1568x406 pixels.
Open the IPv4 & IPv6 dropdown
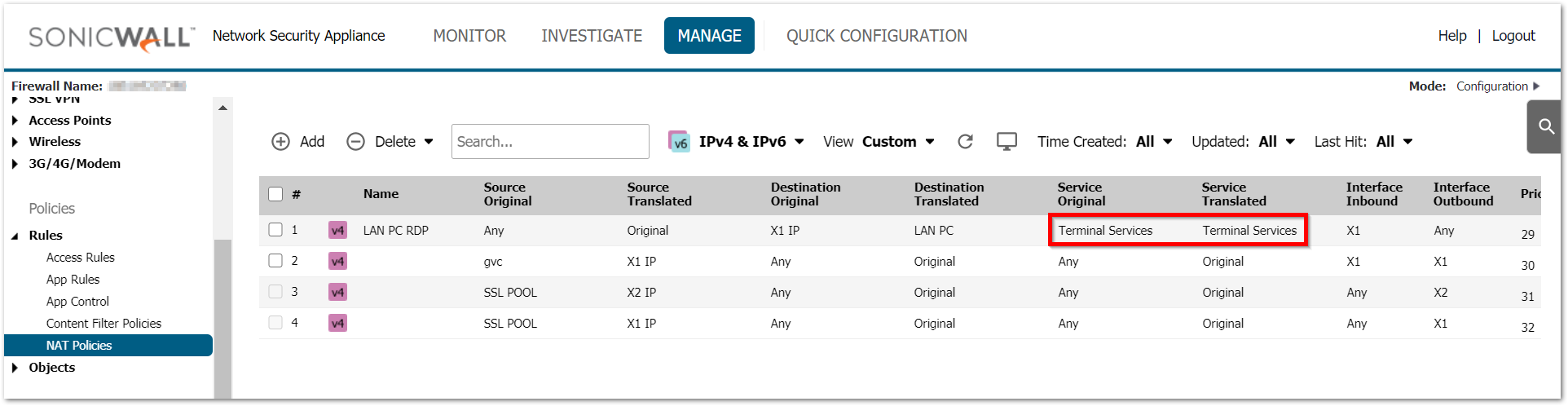[x=751, y=142]
